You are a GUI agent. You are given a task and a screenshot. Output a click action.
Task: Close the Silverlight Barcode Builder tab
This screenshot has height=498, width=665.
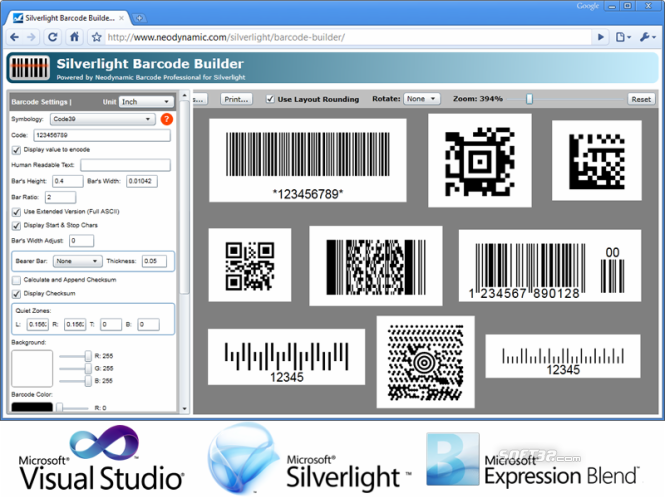[121, 18]
